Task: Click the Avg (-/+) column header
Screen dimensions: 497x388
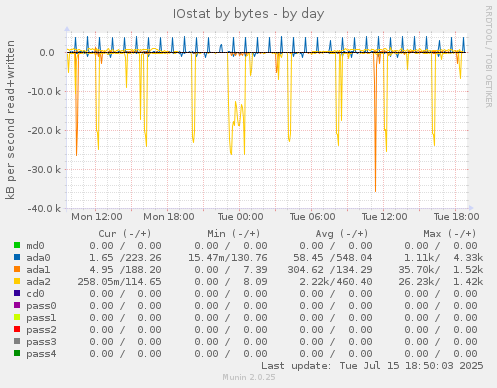Action: 342,233
